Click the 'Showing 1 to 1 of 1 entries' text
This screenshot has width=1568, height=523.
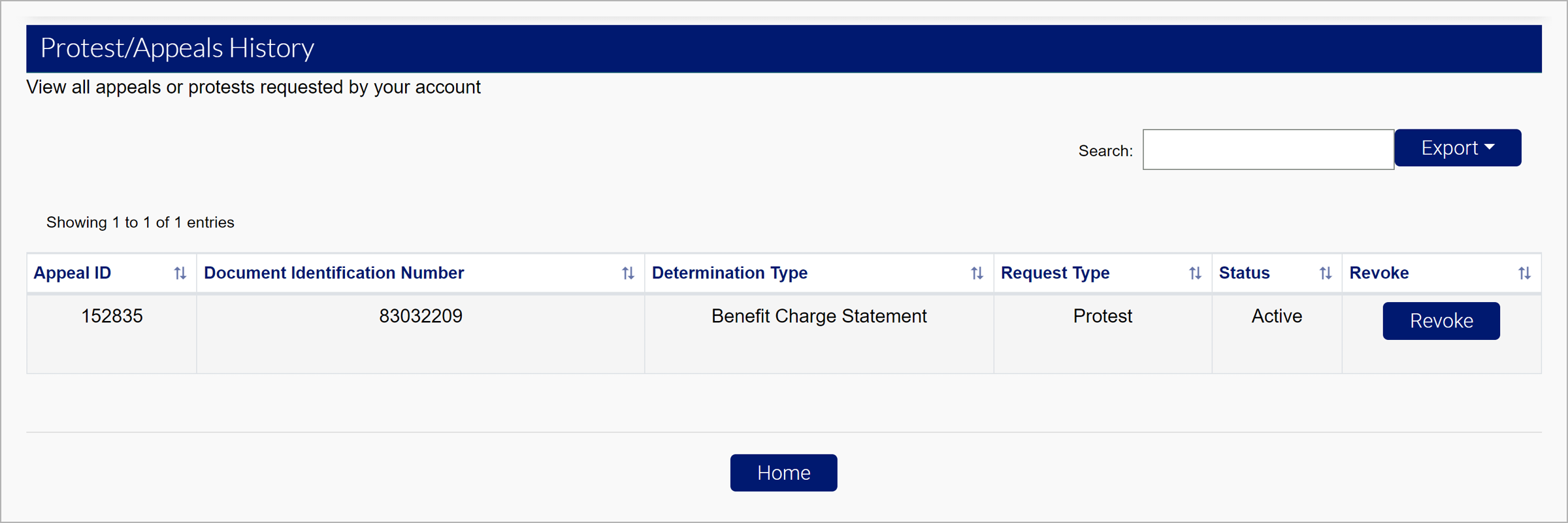[140, 223]
